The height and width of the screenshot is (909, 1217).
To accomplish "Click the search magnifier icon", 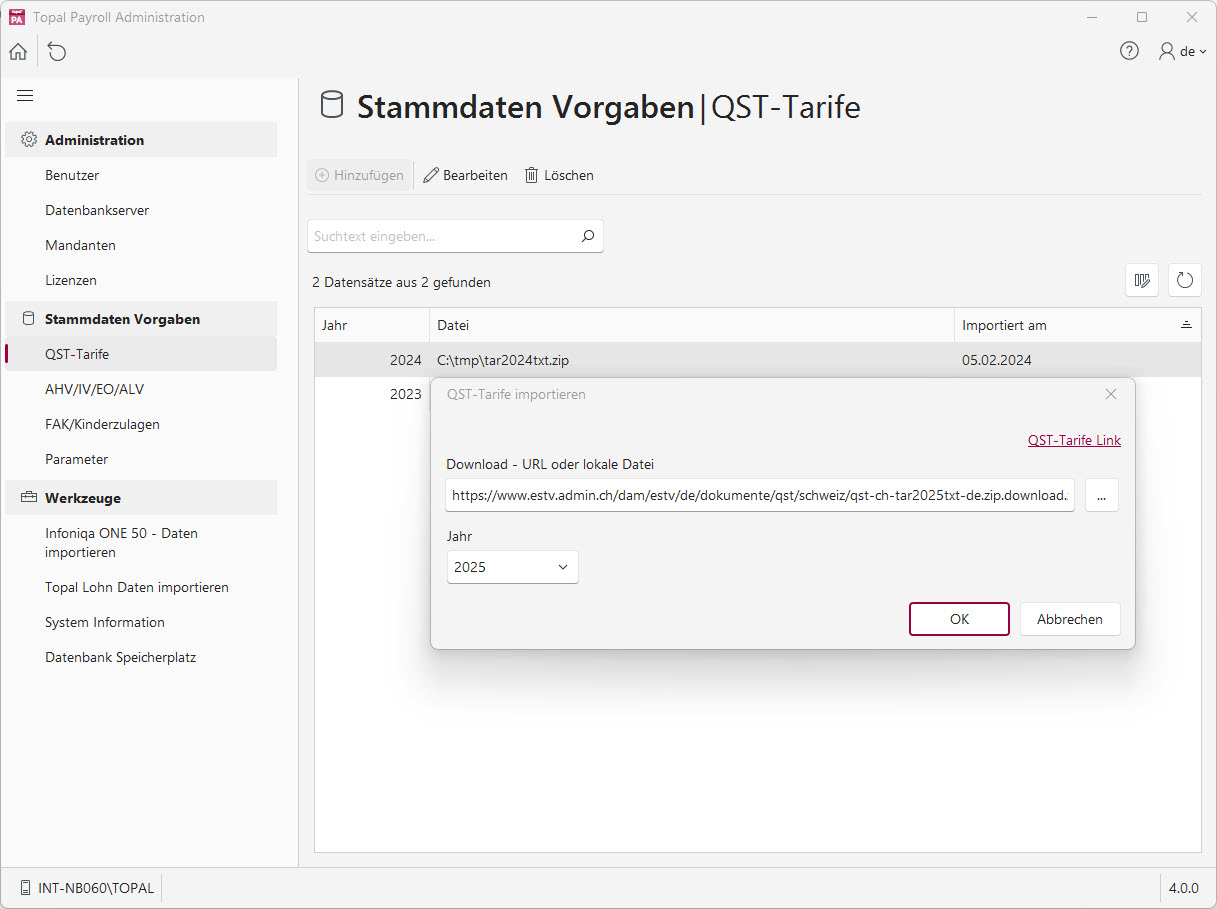I will pos(588,236).
